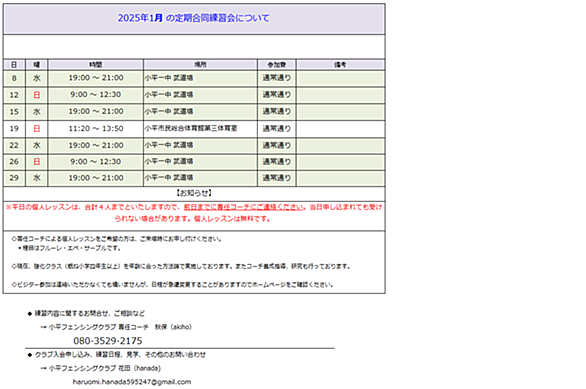Click the fee "通常通り" in the 19th row
The image size is (586, 389).
click(x=277, y=129)
